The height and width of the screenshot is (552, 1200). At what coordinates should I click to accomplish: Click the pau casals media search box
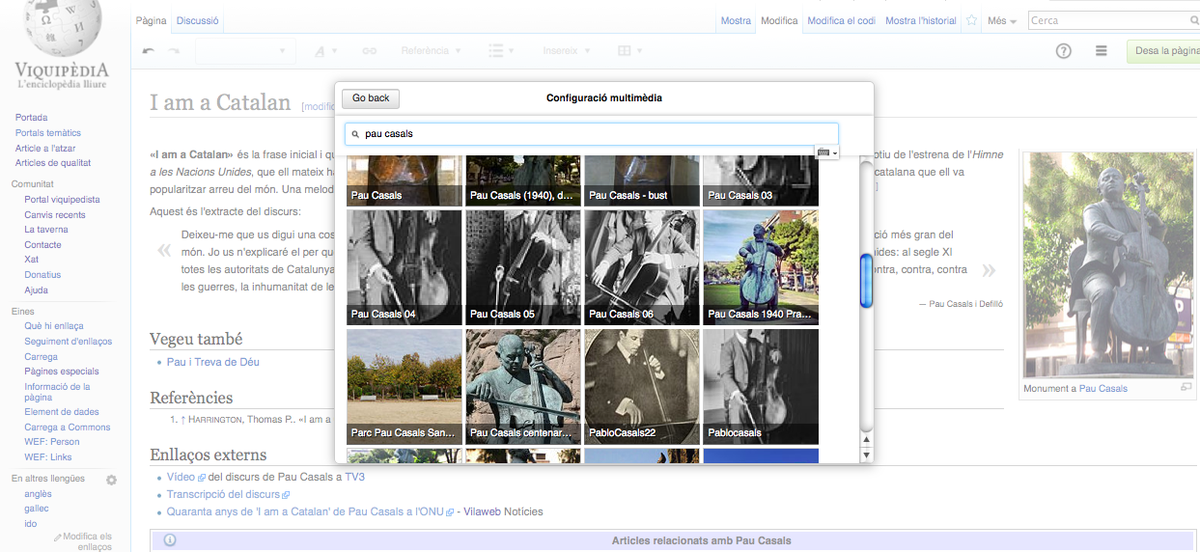[x=591, y=134]
